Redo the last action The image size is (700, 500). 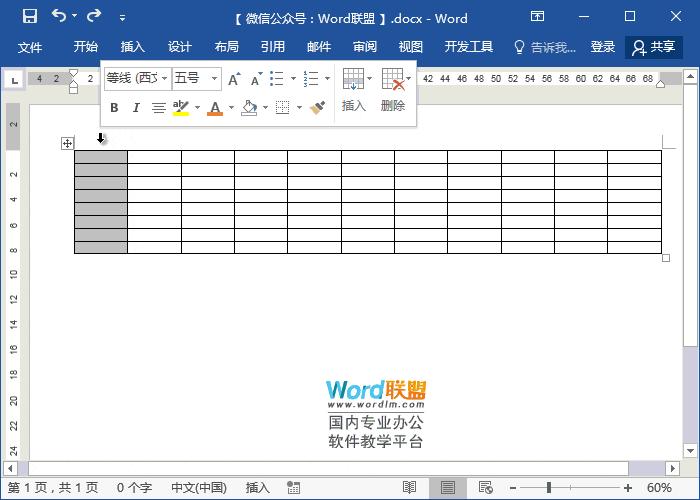pyautogui.click(x=94, y=16)
